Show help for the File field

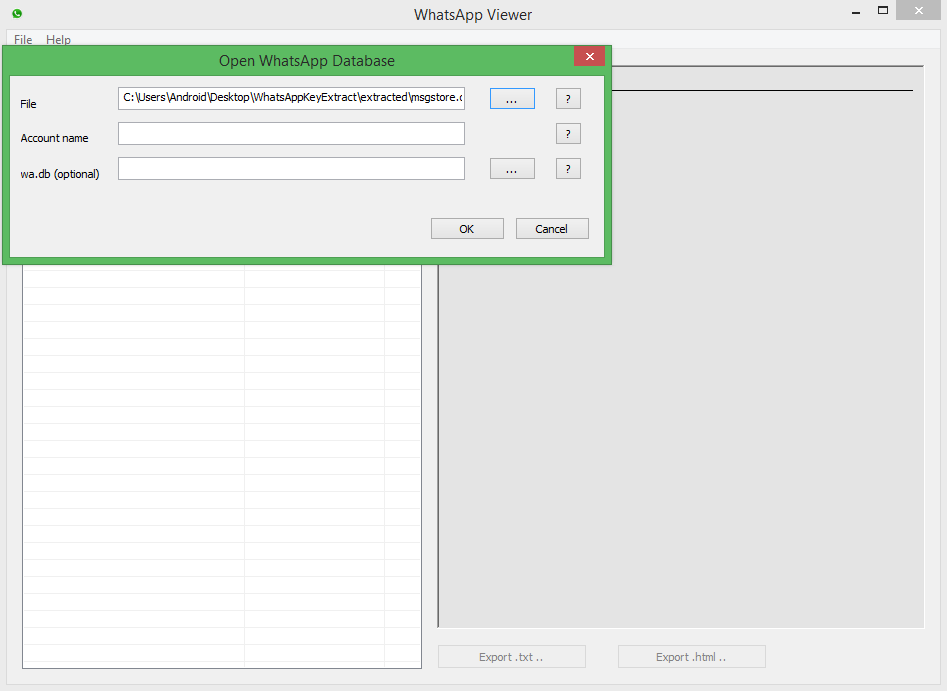click(x=568, y=98)
